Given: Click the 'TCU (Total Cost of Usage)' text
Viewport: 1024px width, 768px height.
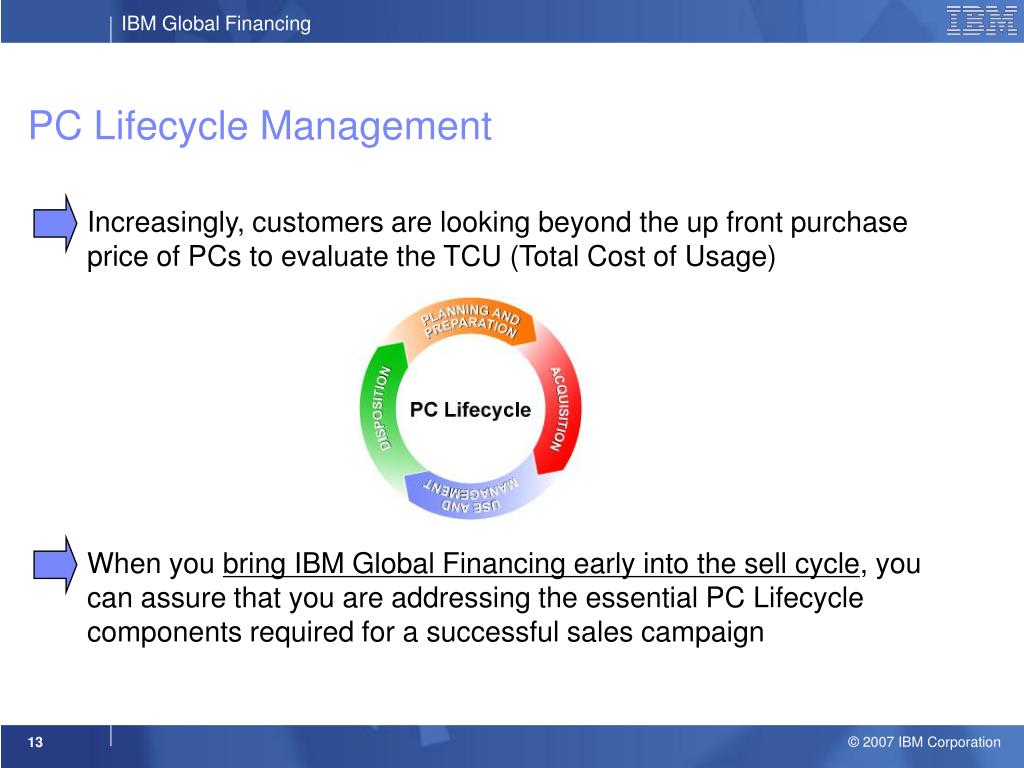Looking at the screenshot, I should coord(609,256).
